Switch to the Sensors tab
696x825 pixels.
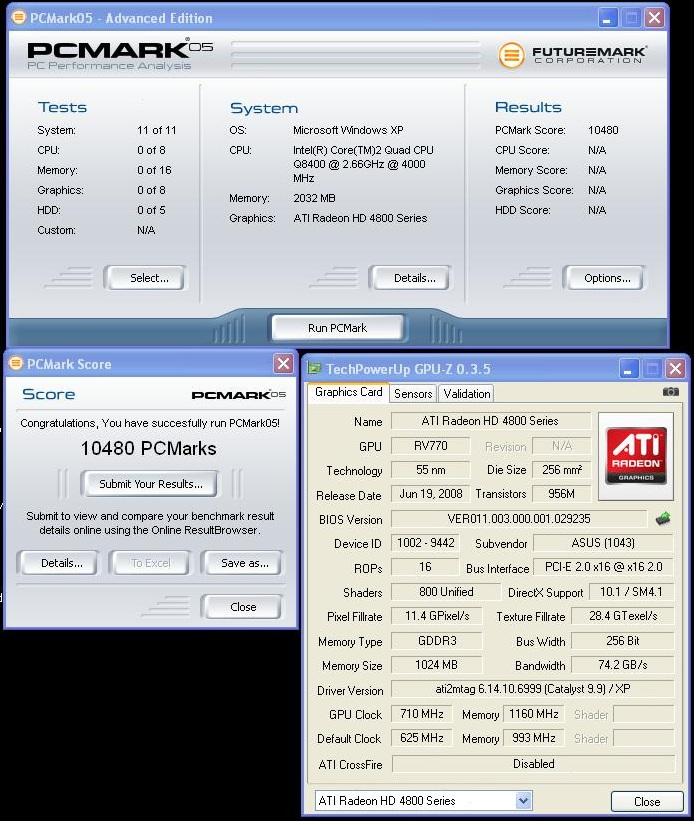pyautogui.click(x=413, y=395)
